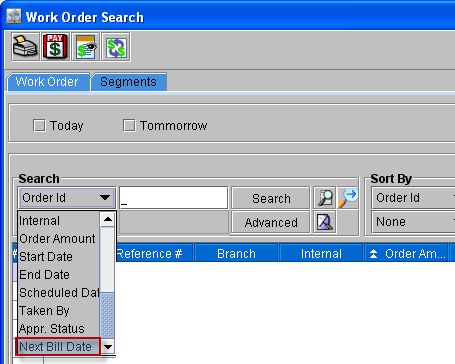Pick End Date in the dropdown list
Viewport: 455px width, 364px height.
[x=59, y=275]
